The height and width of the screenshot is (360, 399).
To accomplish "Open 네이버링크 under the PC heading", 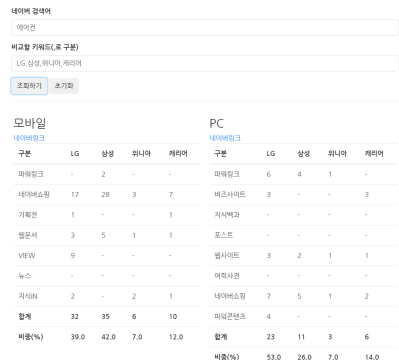I will coord(225,138).
